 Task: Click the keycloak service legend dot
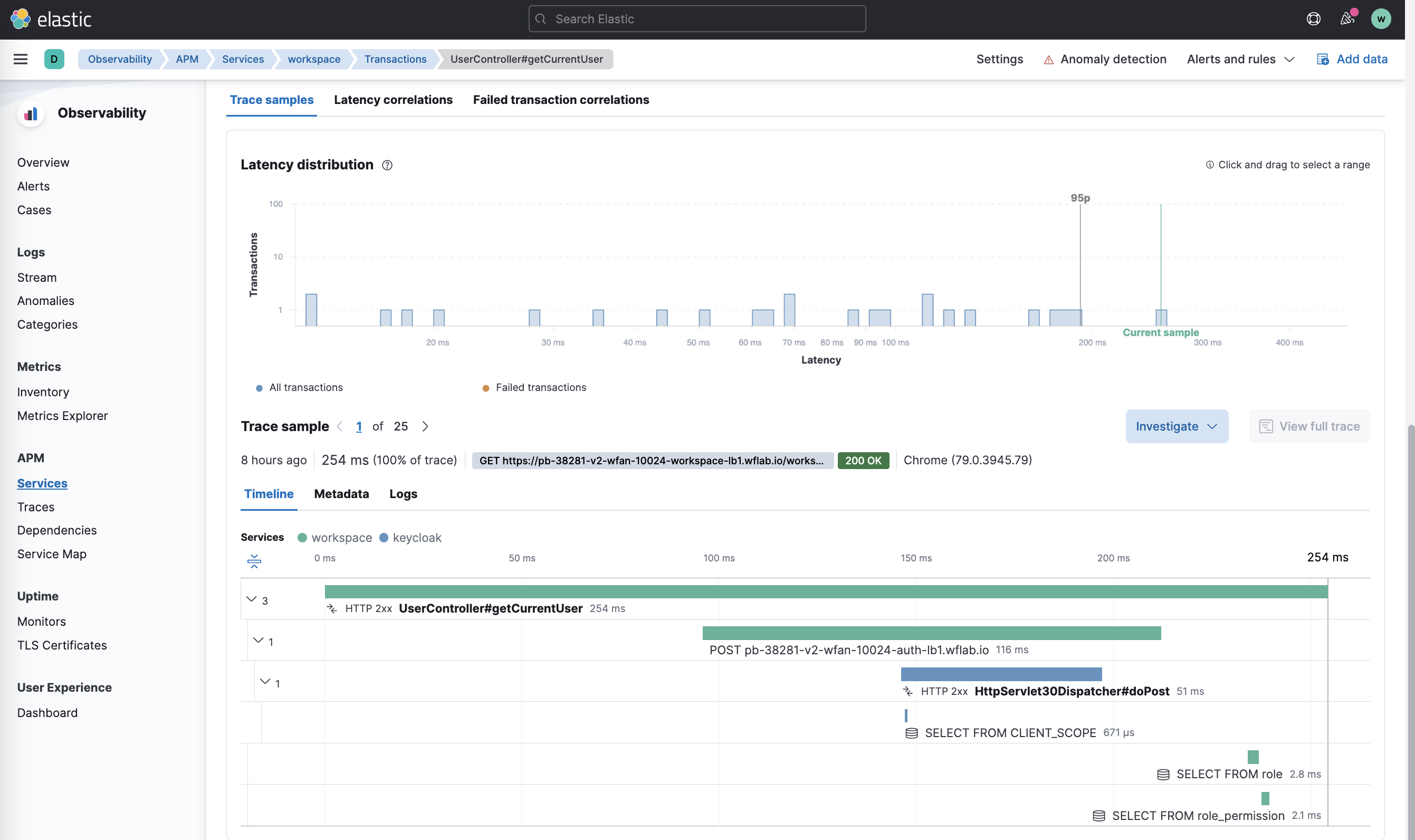[x=384, y=538]
